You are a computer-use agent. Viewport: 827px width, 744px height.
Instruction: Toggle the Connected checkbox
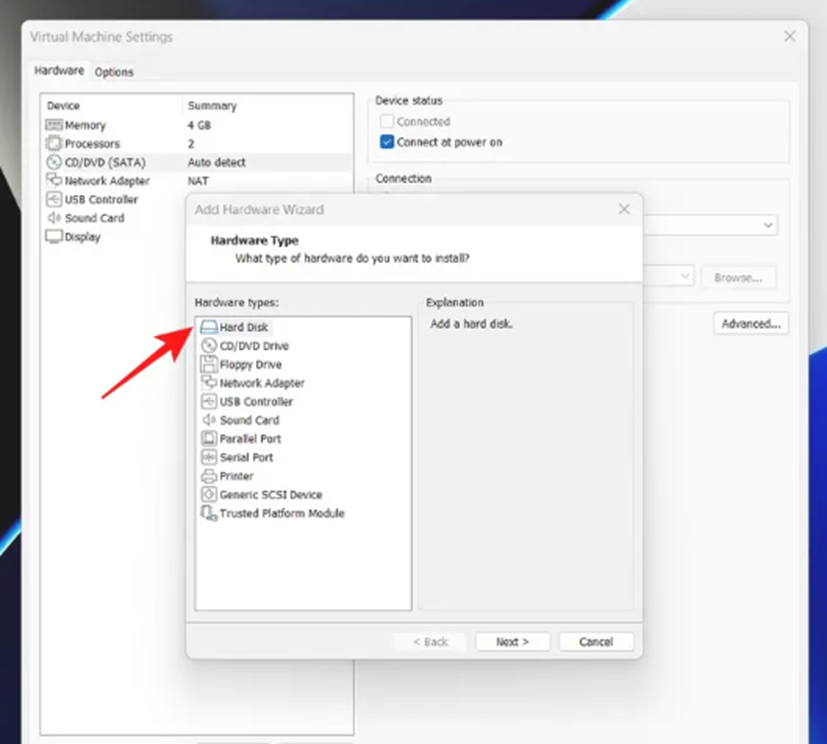[x=387, y=121]
